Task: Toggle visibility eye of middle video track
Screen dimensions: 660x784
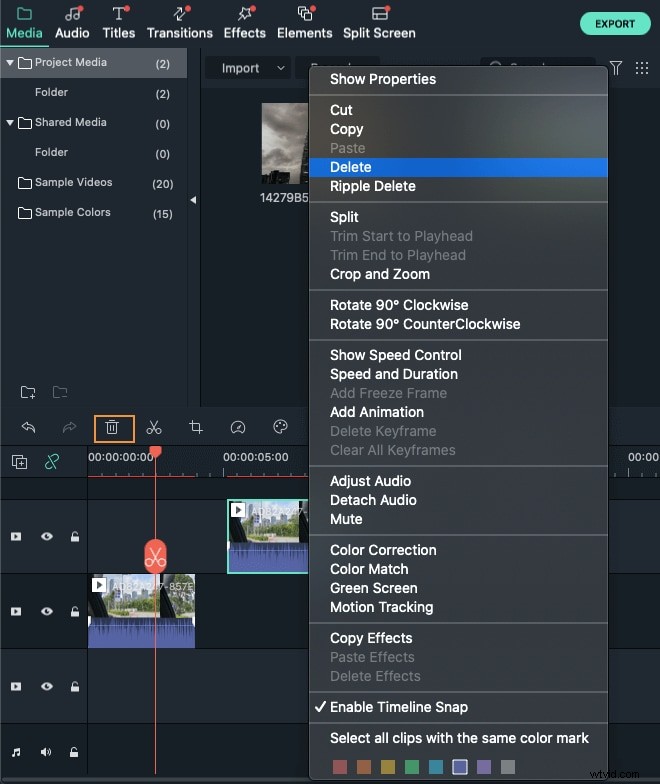Action: (x=47, y=611)
